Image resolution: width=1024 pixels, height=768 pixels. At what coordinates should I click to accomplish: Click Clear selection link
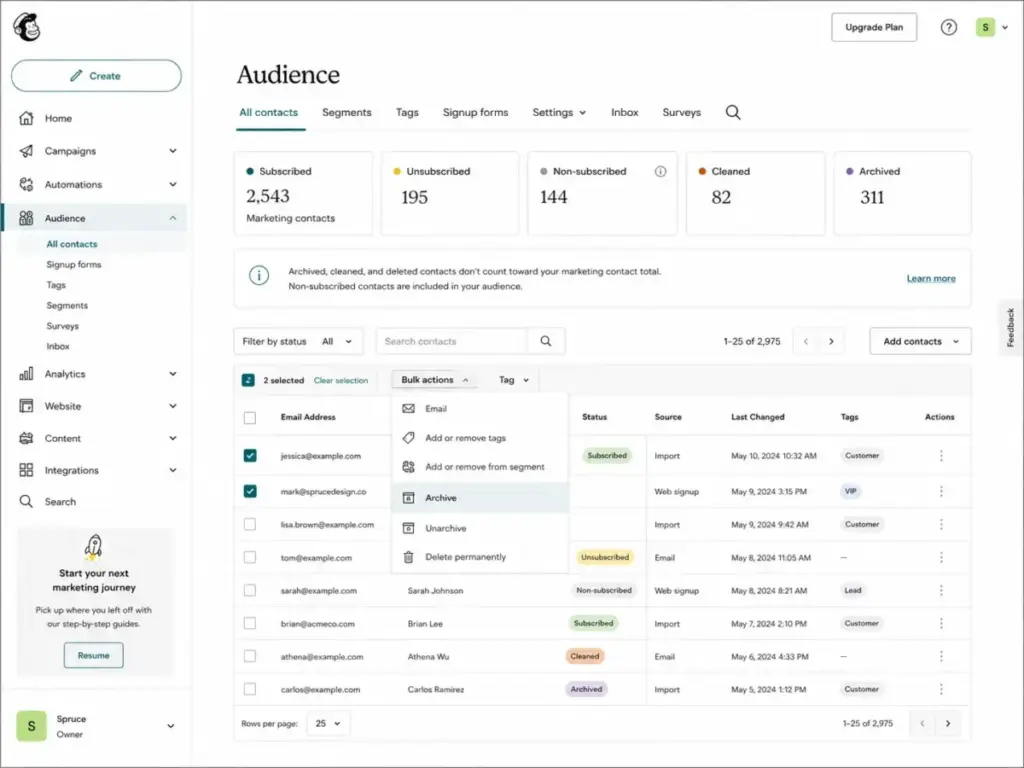pyautogui.click(x=341, y=380)
